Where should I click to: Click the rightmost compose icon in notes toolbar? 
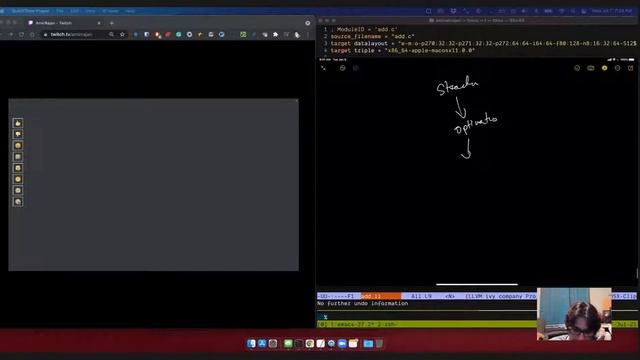[x=630, y=68]
